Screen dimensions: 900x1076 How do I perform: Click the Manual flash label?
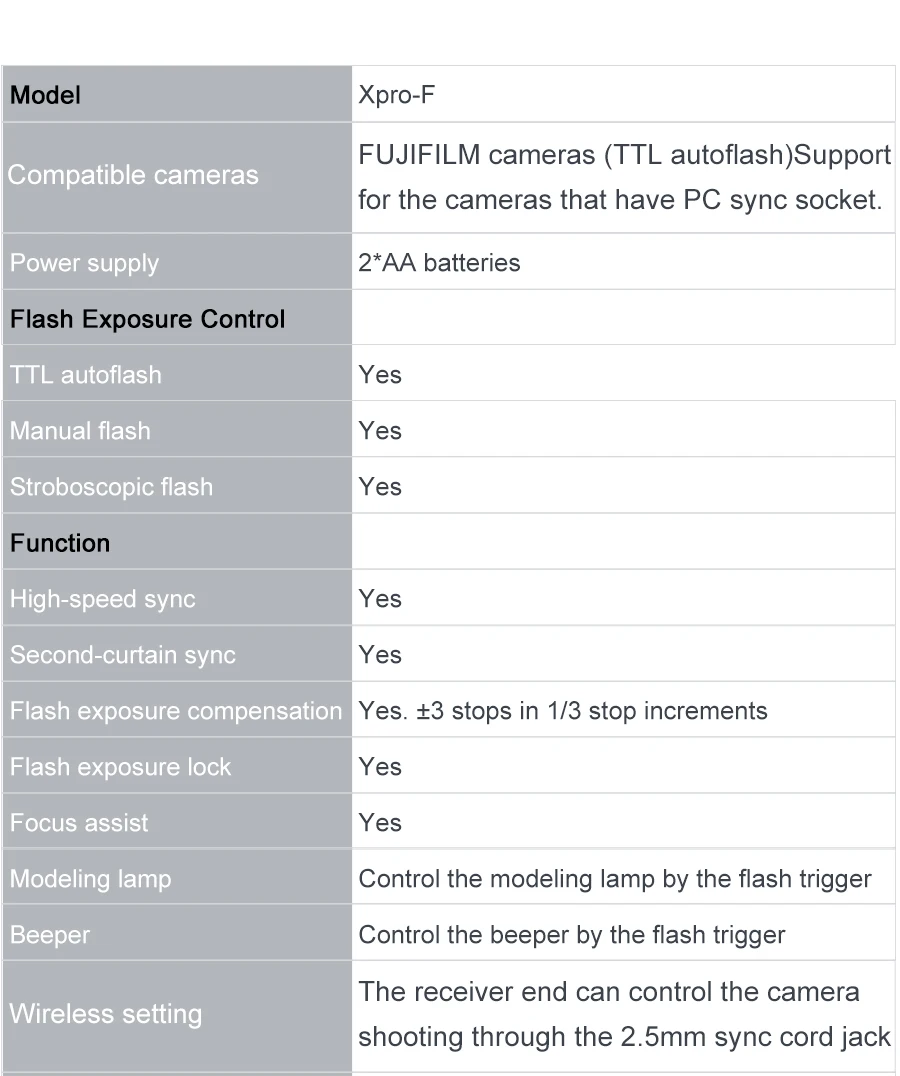click(x=80, y=431)
